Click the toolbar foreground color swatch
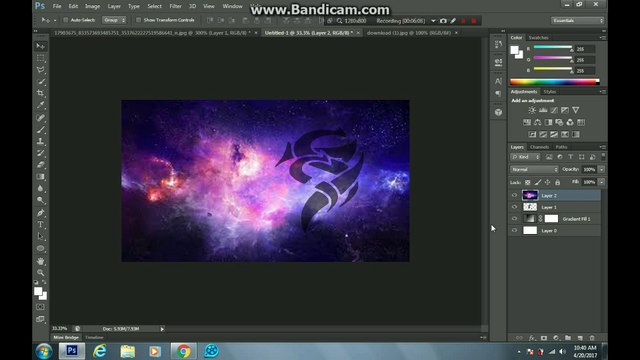 [38, 291]
